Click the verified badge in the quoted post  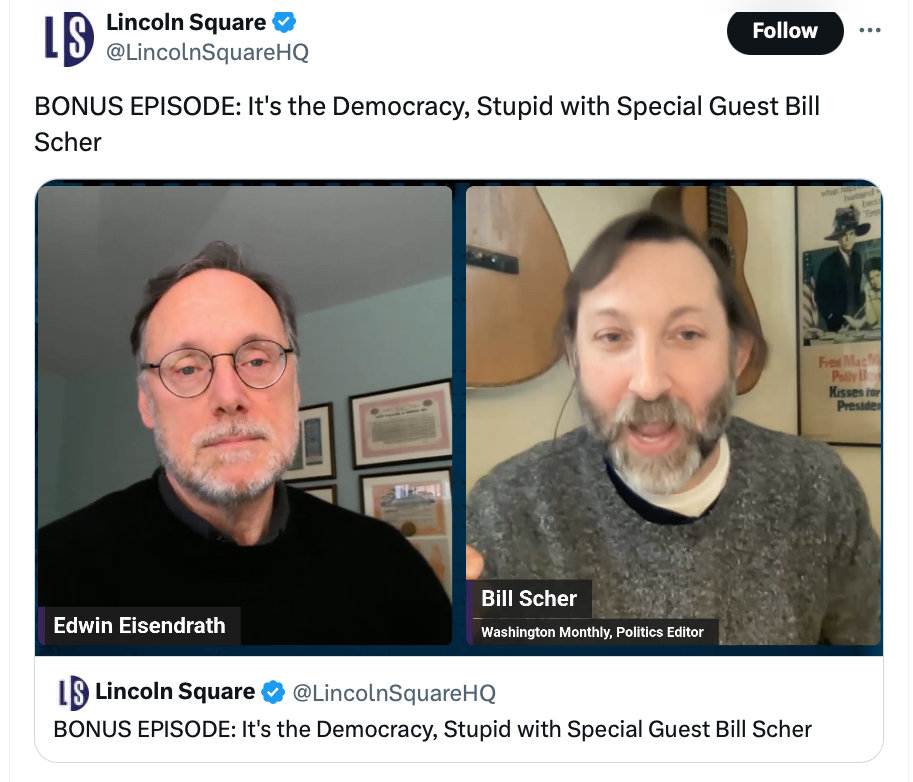point(273,692)
